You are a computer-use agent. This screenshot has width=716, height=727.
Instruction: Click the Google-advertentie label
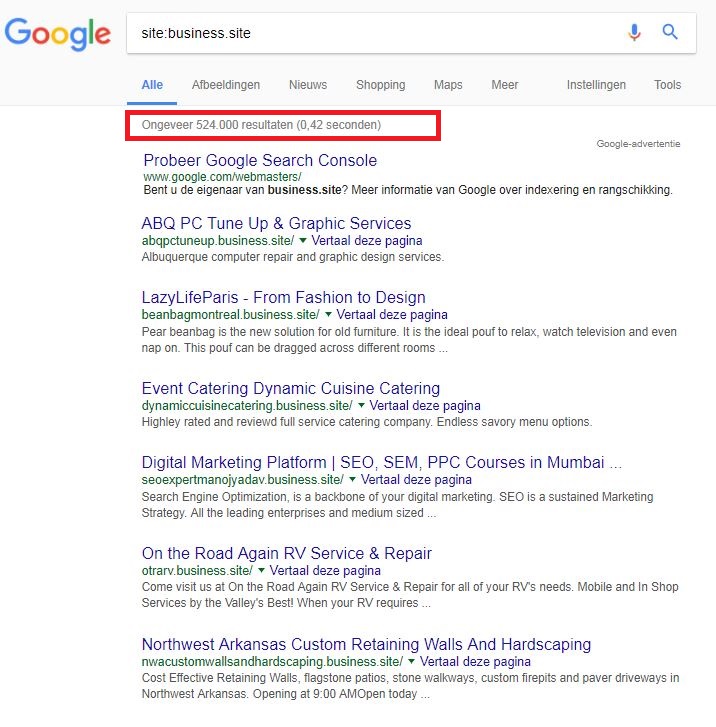click(x=638, y=144)
